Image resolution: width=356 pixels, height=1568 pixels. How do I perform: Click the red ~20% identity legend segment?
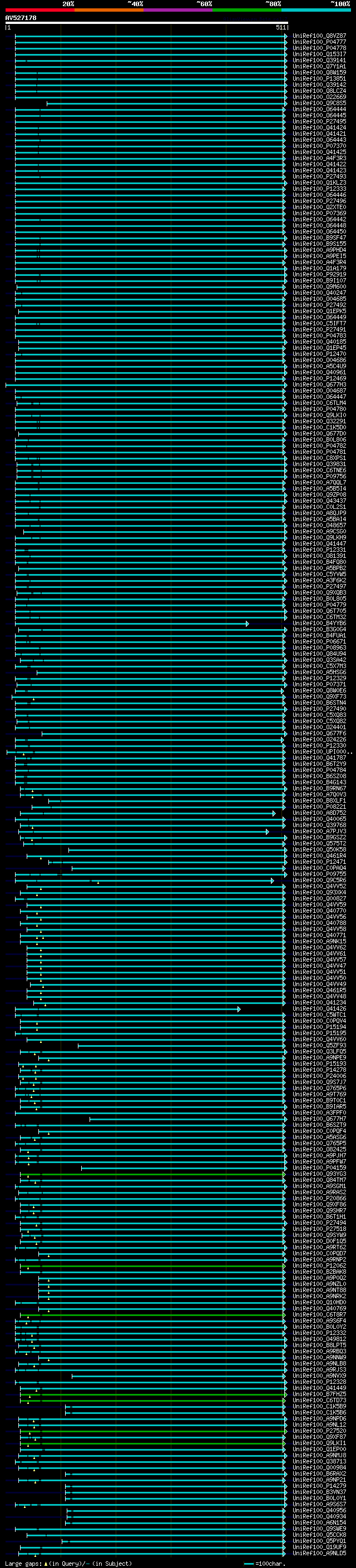pos(39,11)
